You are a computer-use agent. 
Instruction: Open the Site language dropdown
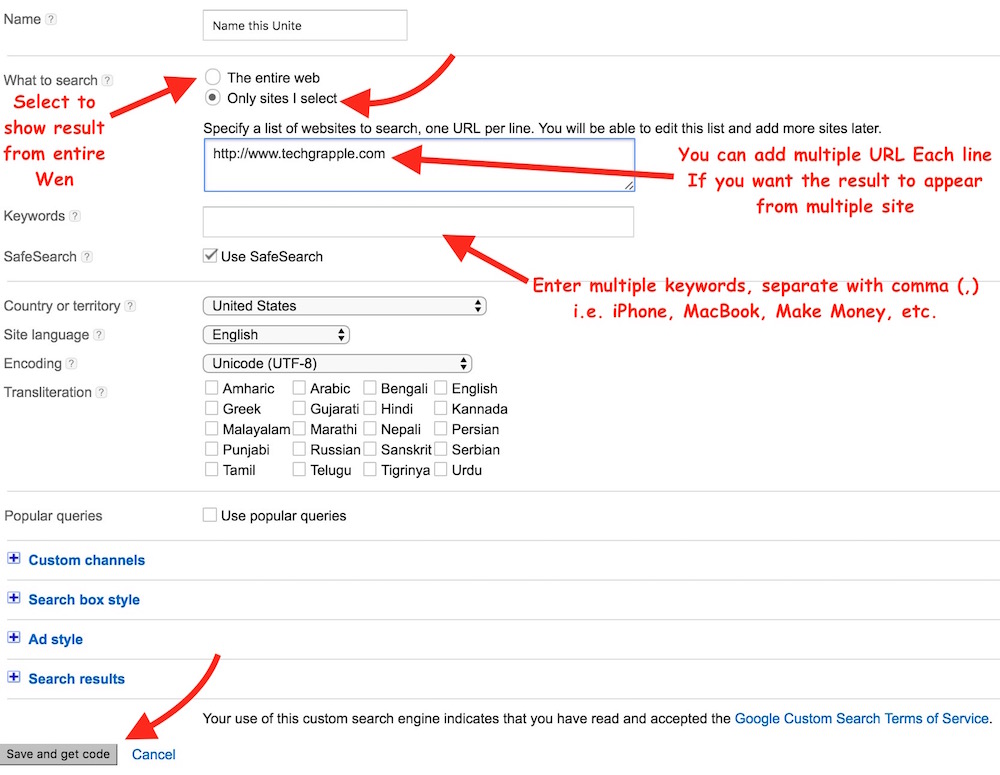(x=275, y=335)
